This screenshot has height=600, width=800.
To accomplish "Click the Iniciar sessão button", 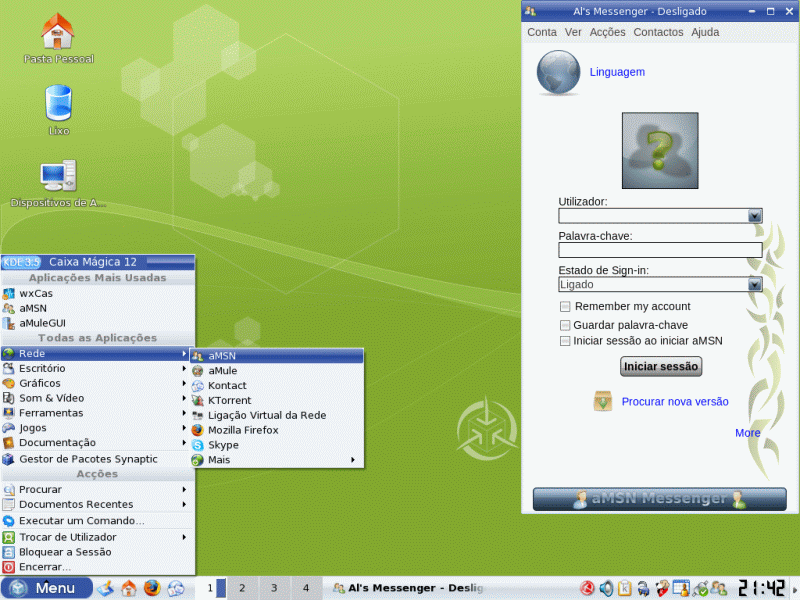I will point(661,366).
